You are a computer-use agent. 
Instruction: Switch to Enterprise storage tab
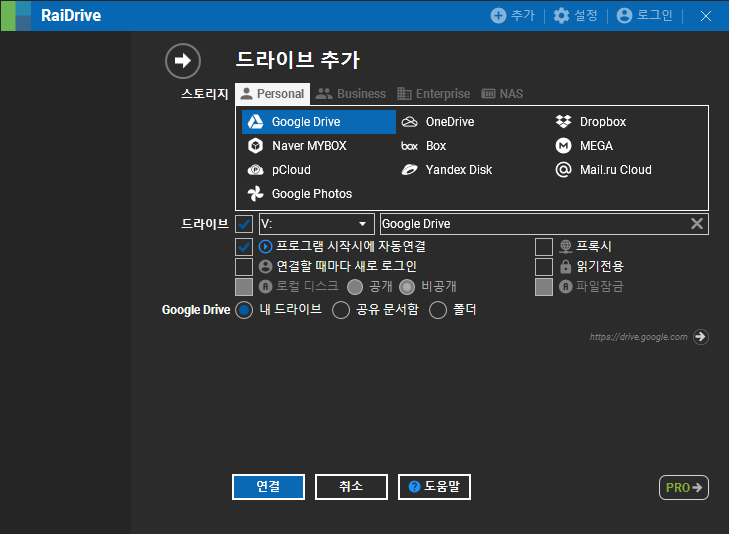click(x=433, y=94)
